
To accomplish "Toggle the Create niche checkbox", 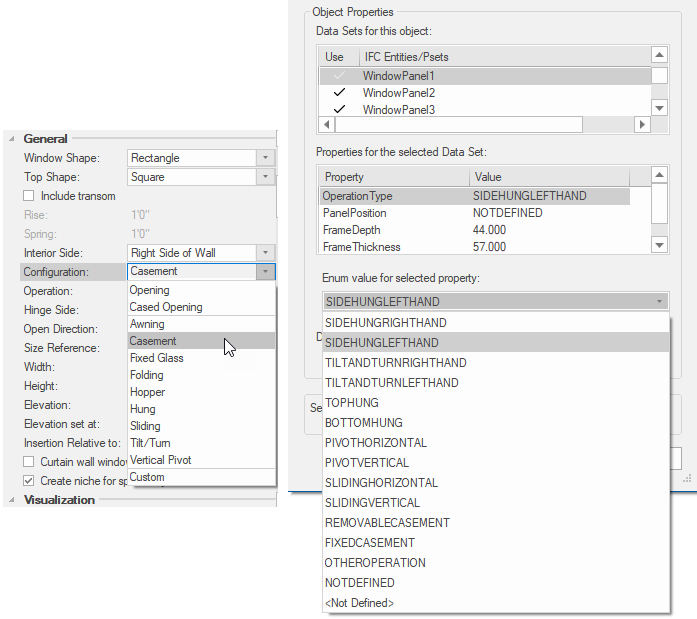I will pyautogui.click(x=29, y=481).
